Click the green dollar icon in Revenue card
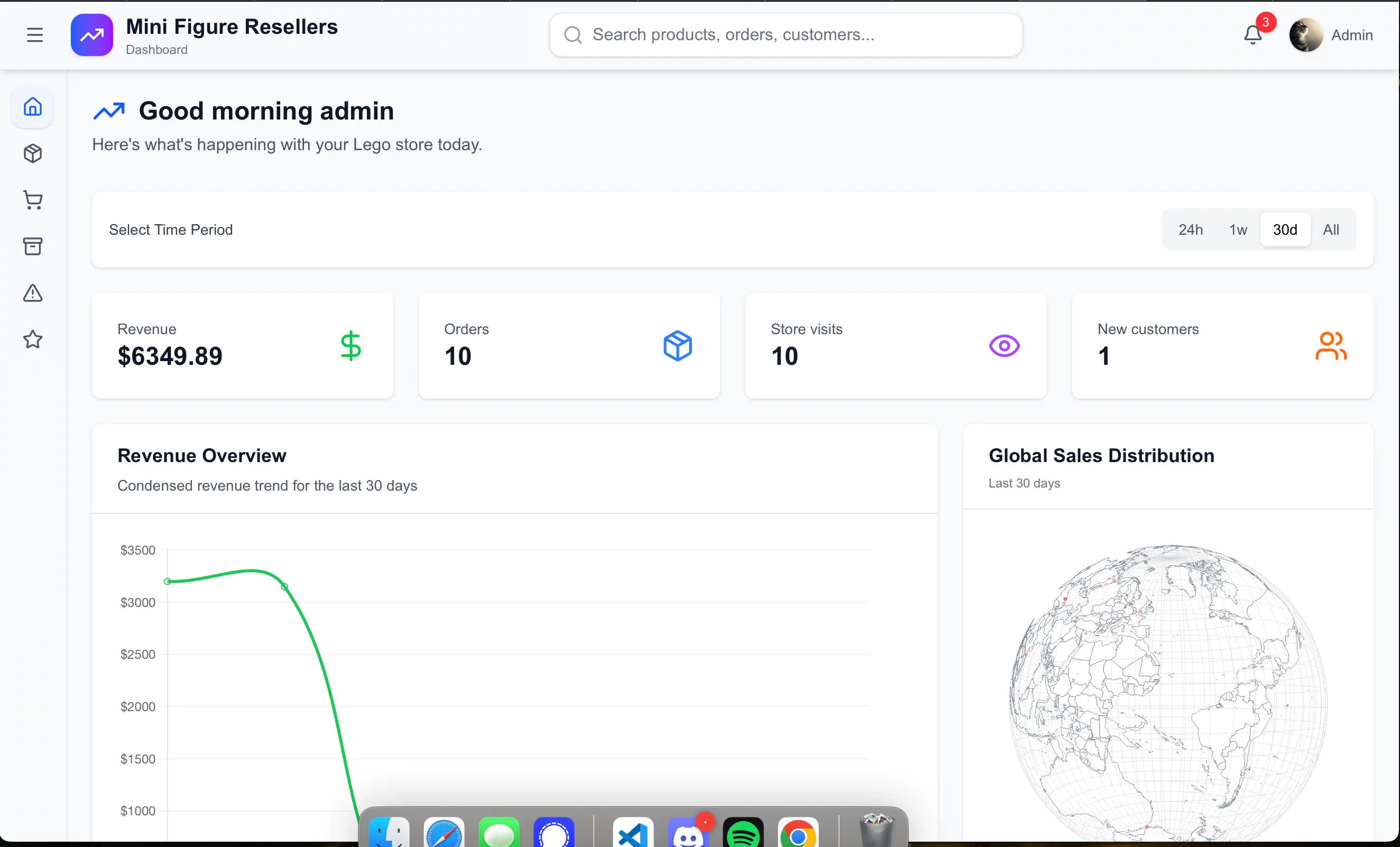 pyautogui.click(x=351, y=346)
